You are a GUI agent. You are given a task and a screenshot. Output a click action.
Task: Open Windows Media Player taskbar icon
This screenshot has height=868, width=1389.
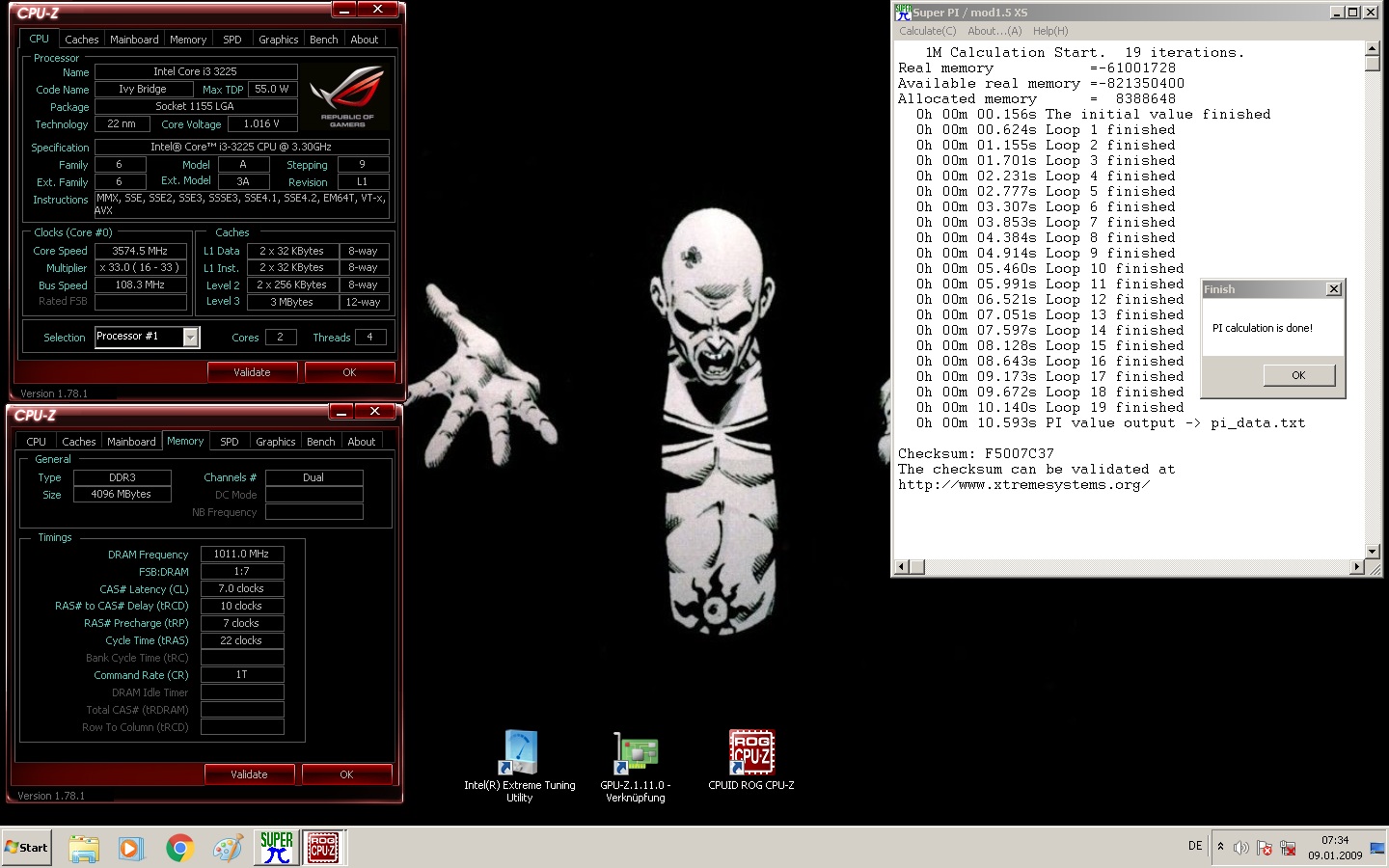131,848
